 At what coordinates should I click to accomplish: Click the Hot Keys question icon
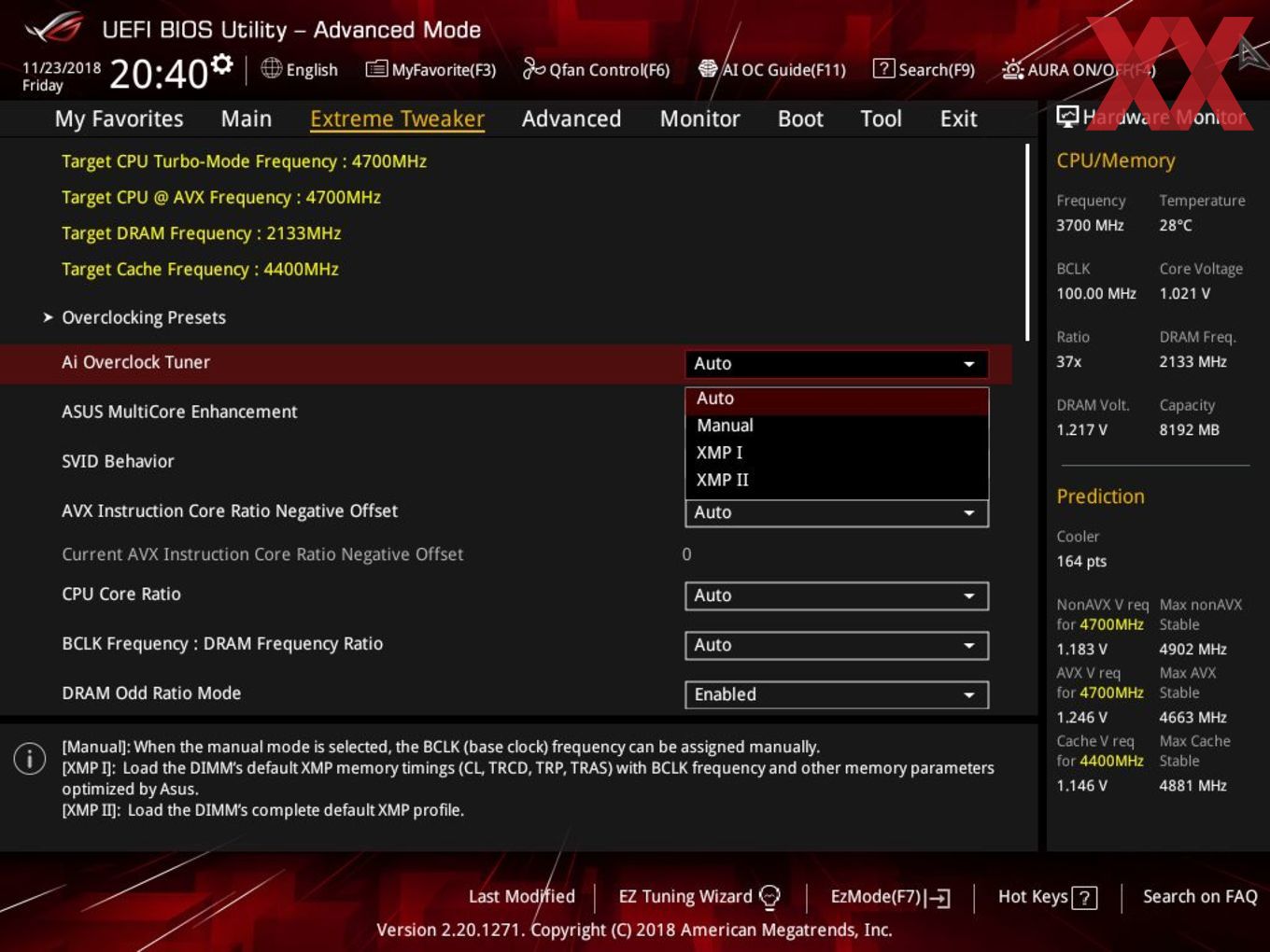1084,898
